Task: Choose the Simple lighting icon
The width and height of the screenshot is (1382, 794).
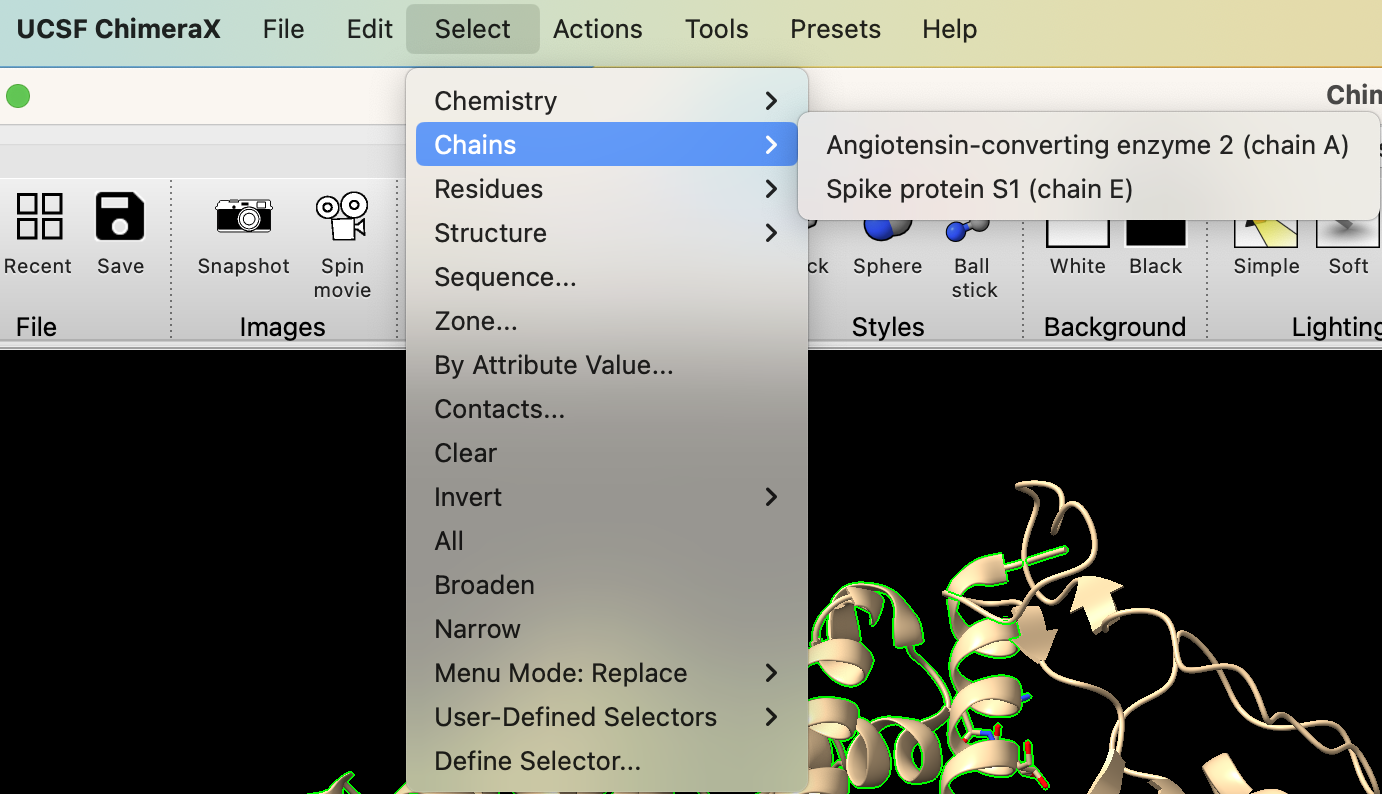Action: click(x=1266, y=228)
